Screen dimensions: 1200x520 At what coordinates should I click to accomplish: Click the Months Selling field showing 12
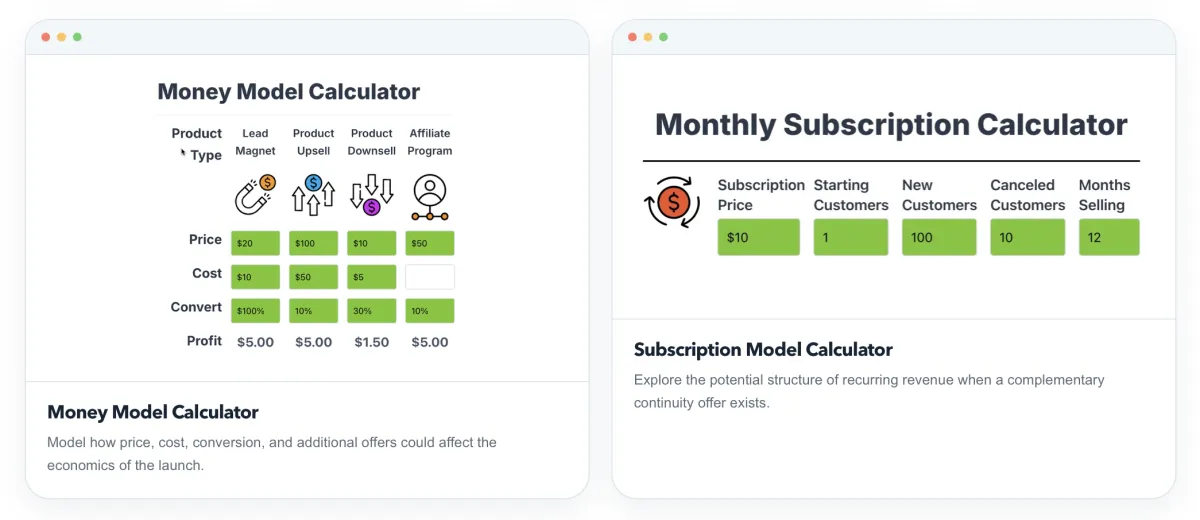click(1109, 237)
